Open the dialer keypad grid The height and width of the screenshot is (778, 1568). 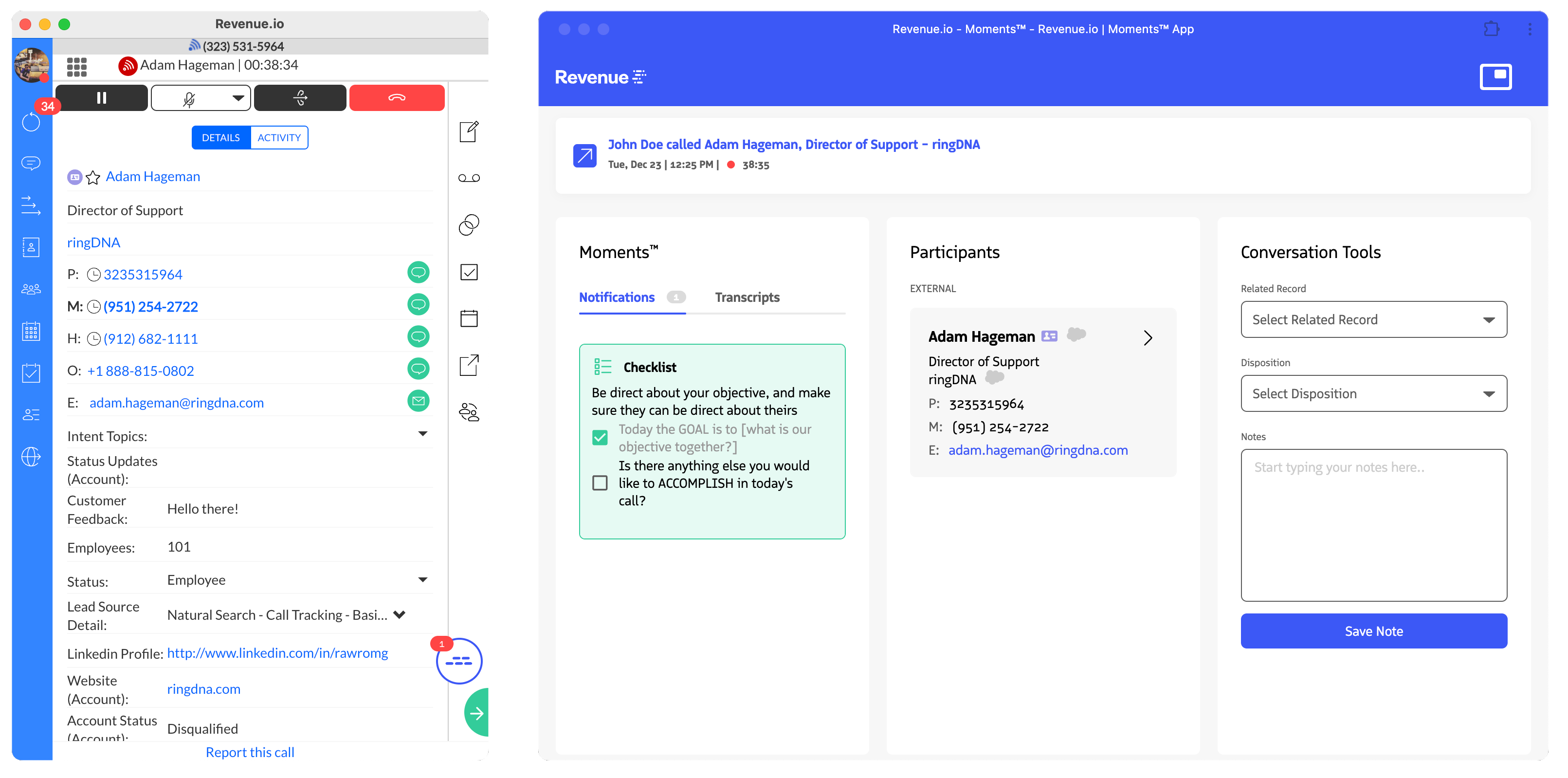(77, 66)
